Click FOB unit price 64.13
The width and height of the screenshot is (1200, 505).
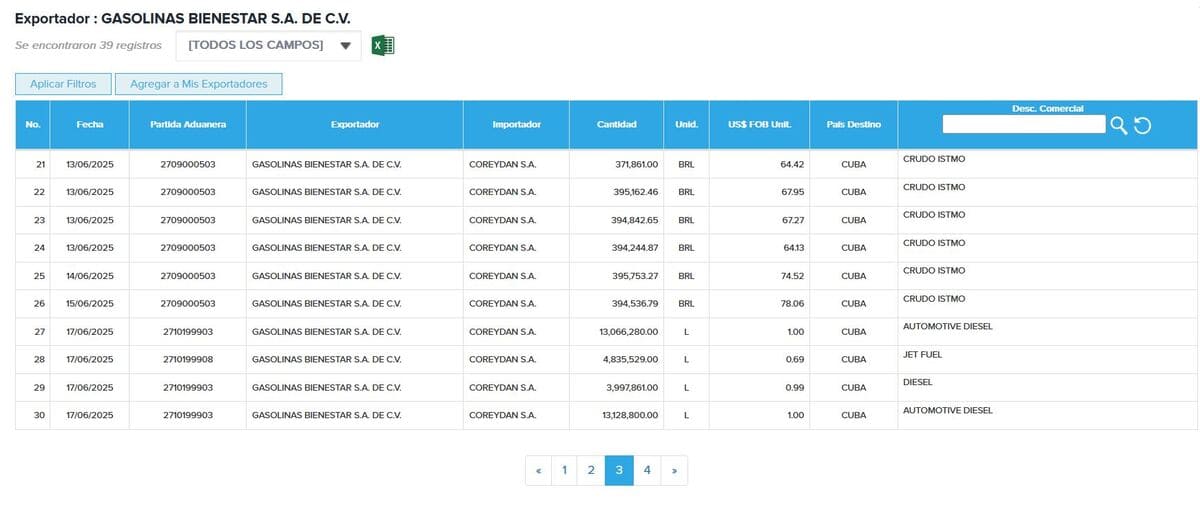pyautogui.click(x=793, y=248)
